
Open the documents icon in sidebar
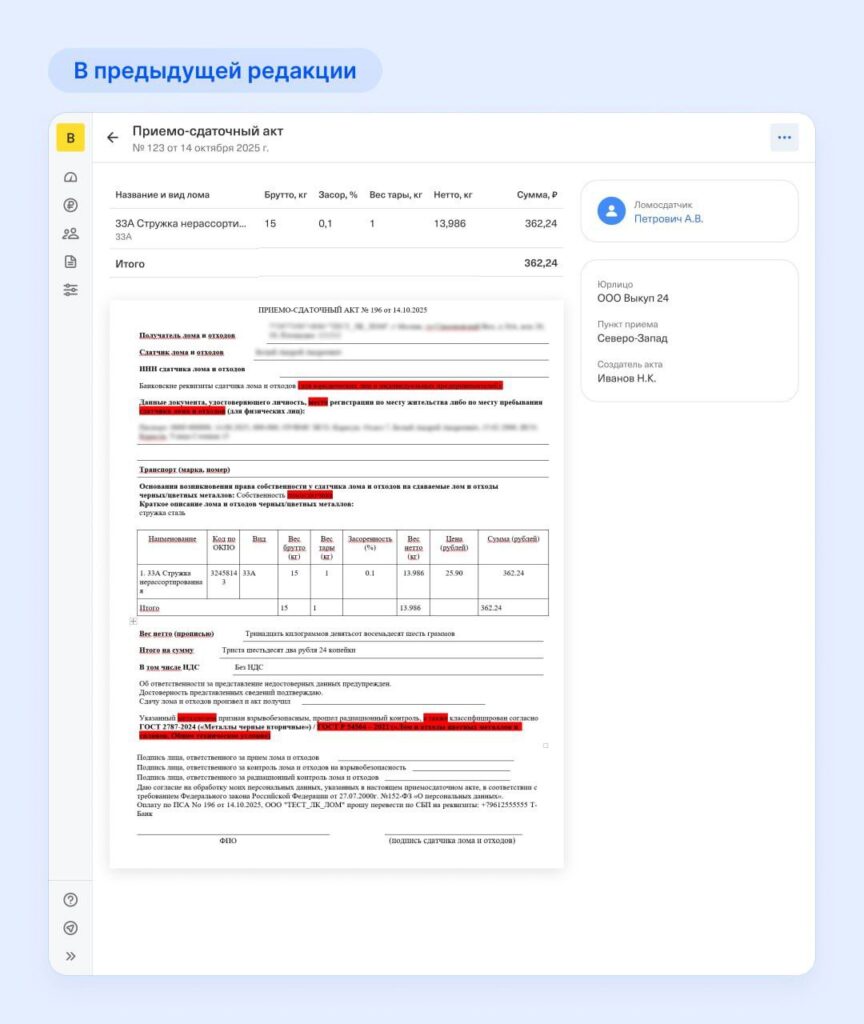point(70,262)
